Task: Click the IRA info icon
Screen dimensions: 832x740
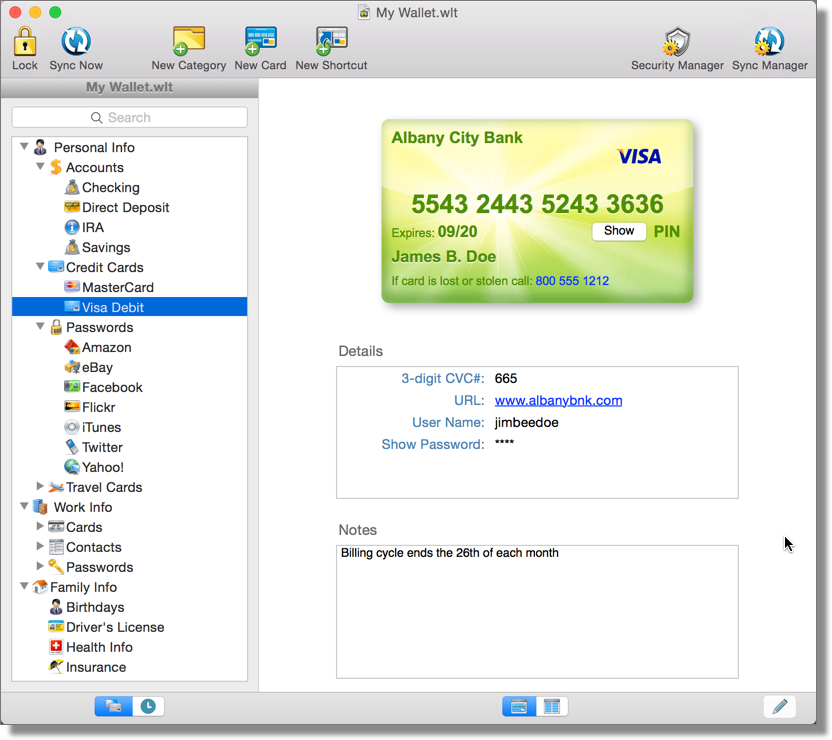Action: tap(72, 227)
